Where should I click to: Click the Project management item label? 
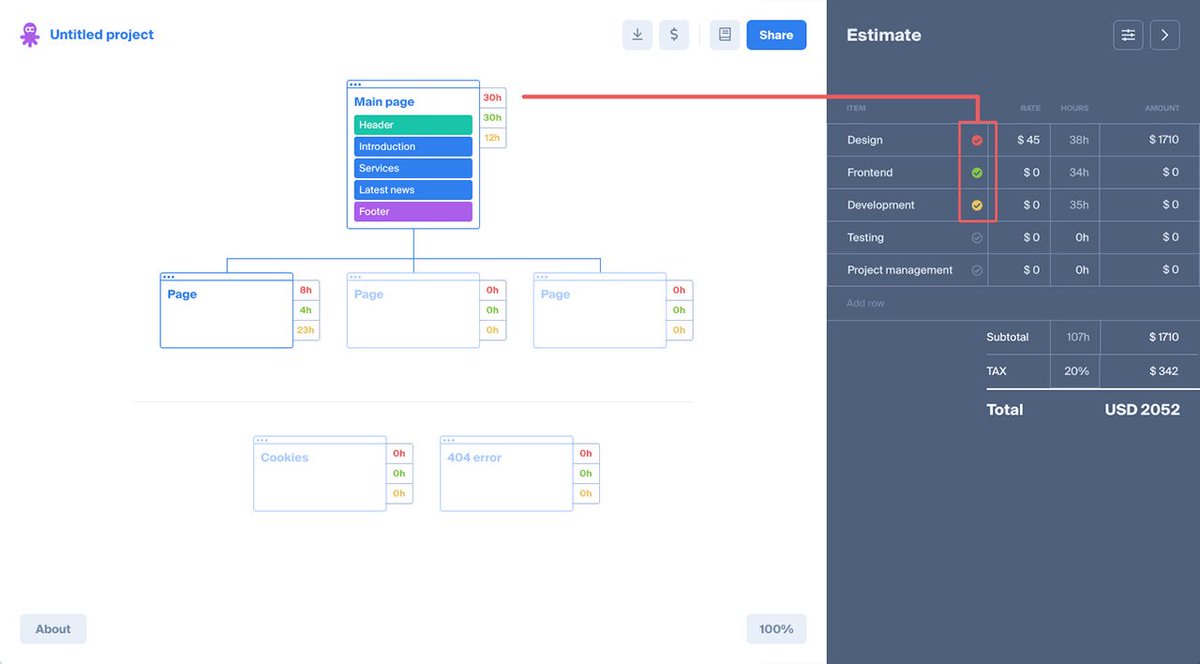coord(900,270)
